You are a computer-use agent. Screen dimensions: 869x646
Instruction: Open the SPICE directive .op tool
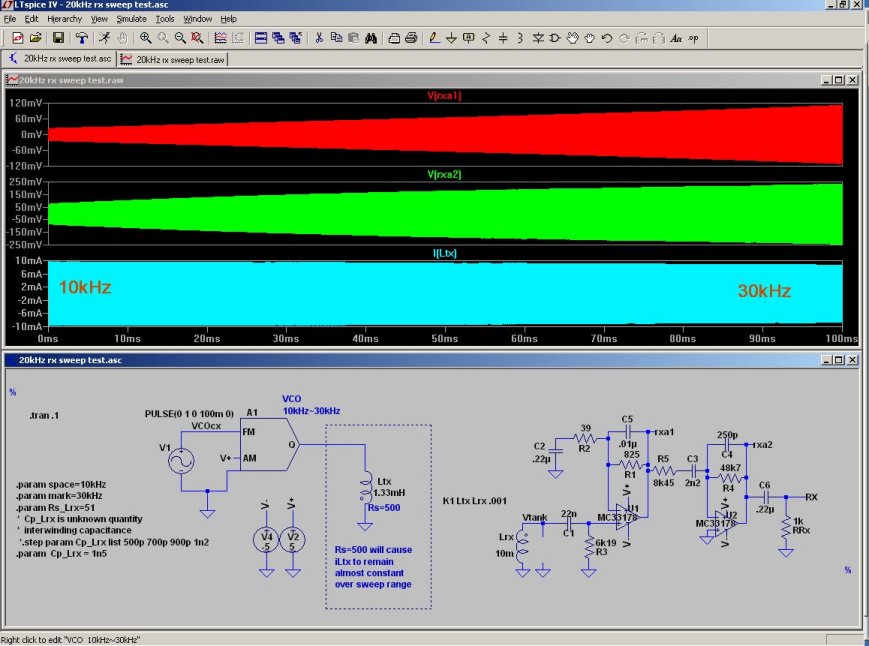pyautogui.click(x=694, y=38)
